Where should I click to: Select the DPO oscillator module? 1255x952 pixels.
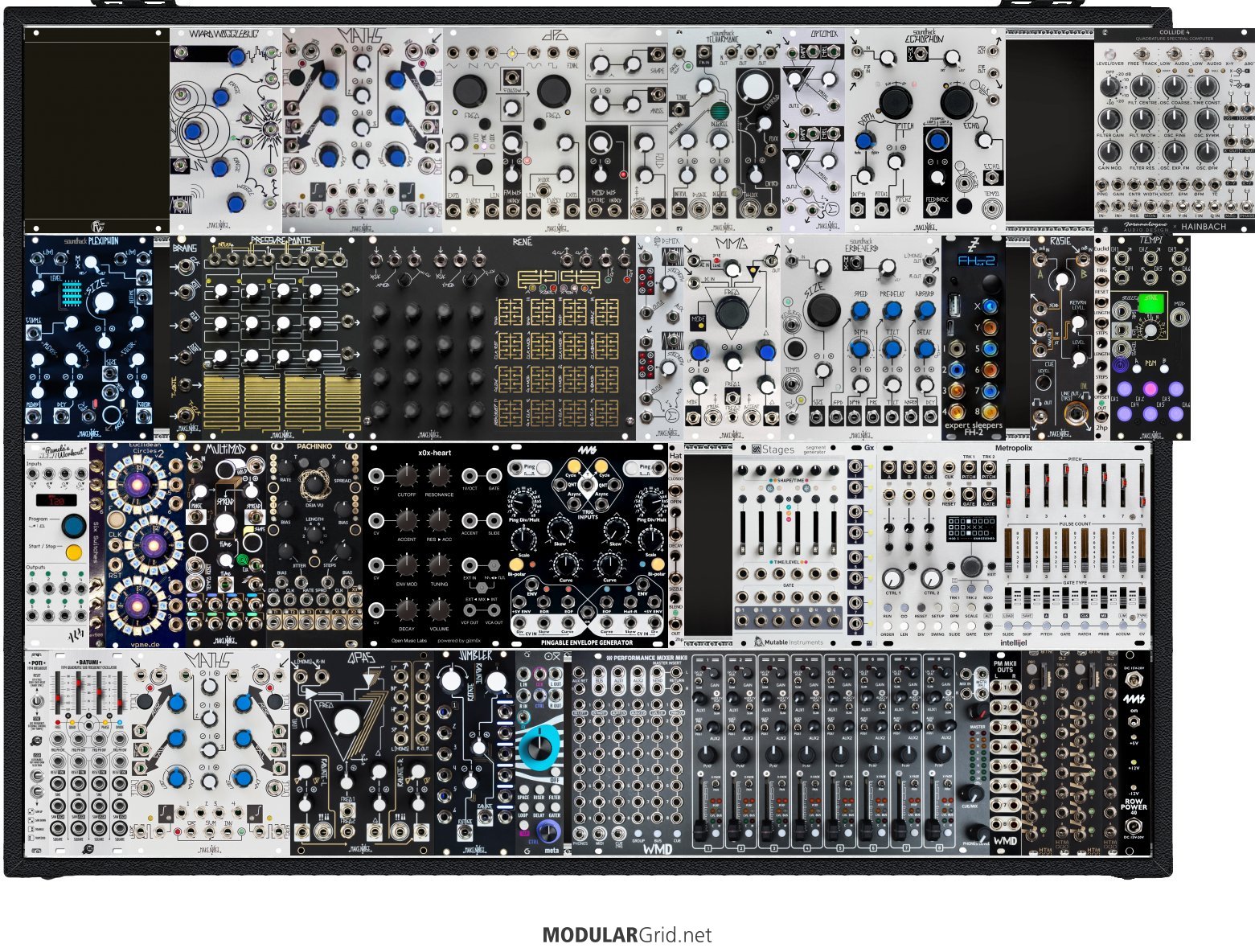point(556,130)
